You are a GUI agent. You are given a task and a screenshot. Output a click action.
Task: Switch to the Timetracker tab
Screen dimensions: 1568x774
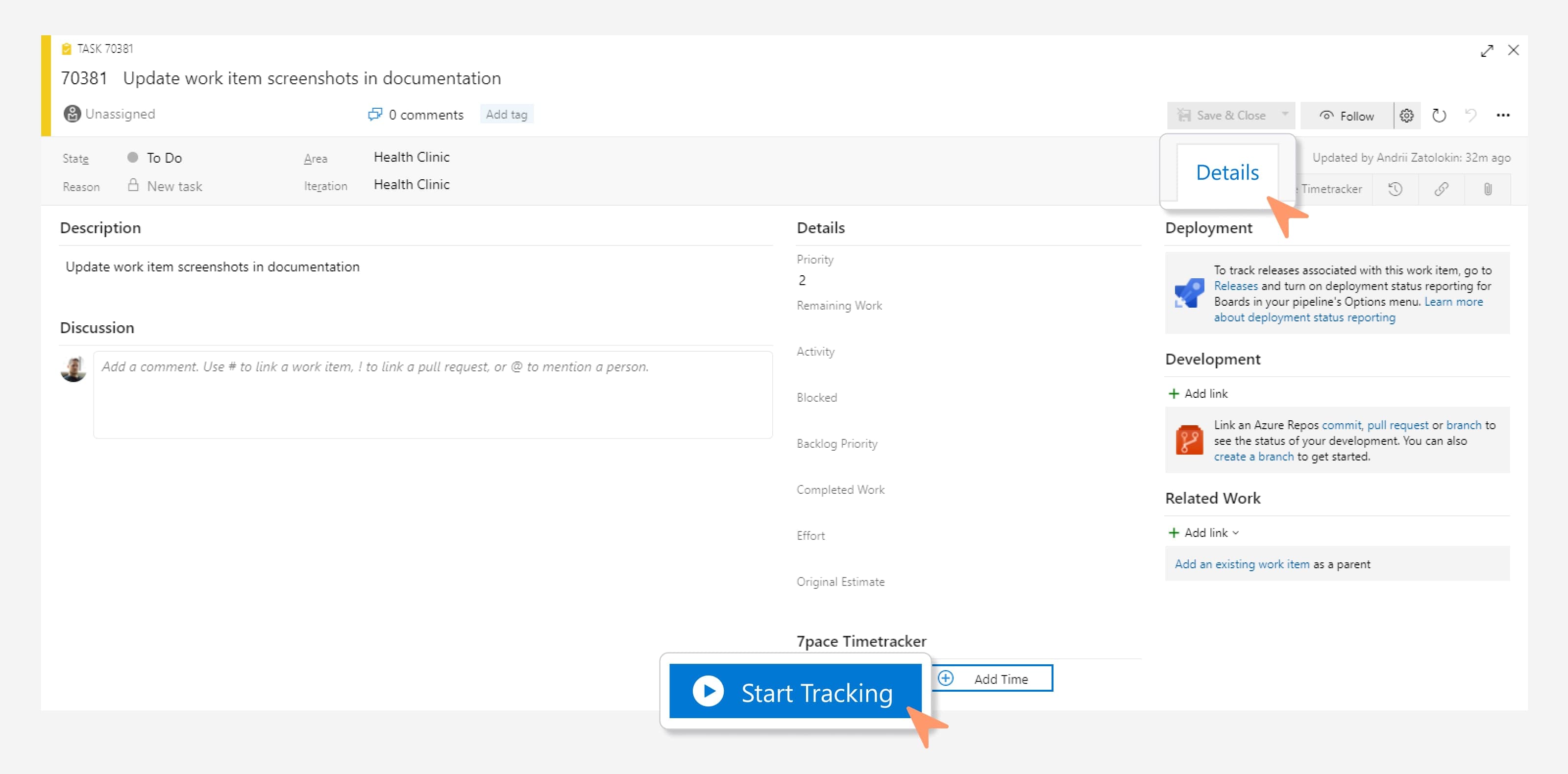pyautogui.click(x=1331, y=189)
